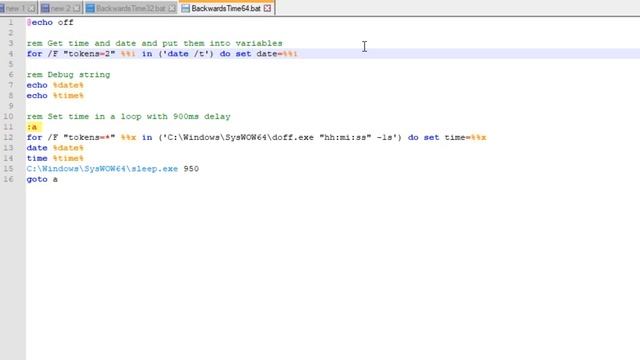This screenshot has width=640, height=360.
Task: Click line number 4 in the margin
Action: (11, 54)
